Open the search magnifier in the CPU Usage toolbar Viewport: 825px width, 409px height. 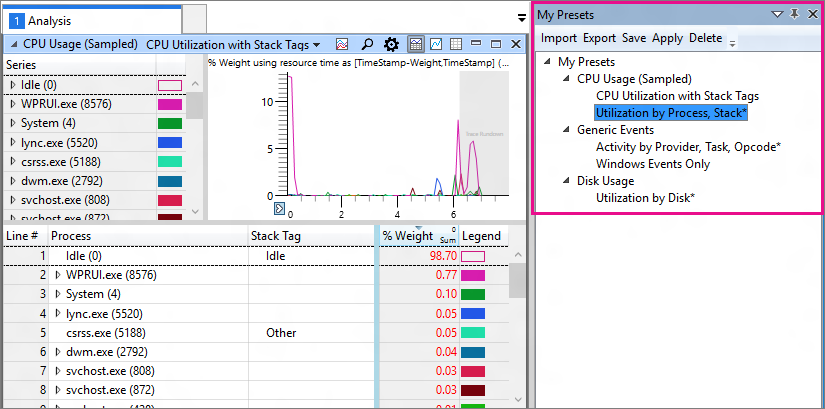click(x=367, y=44)
